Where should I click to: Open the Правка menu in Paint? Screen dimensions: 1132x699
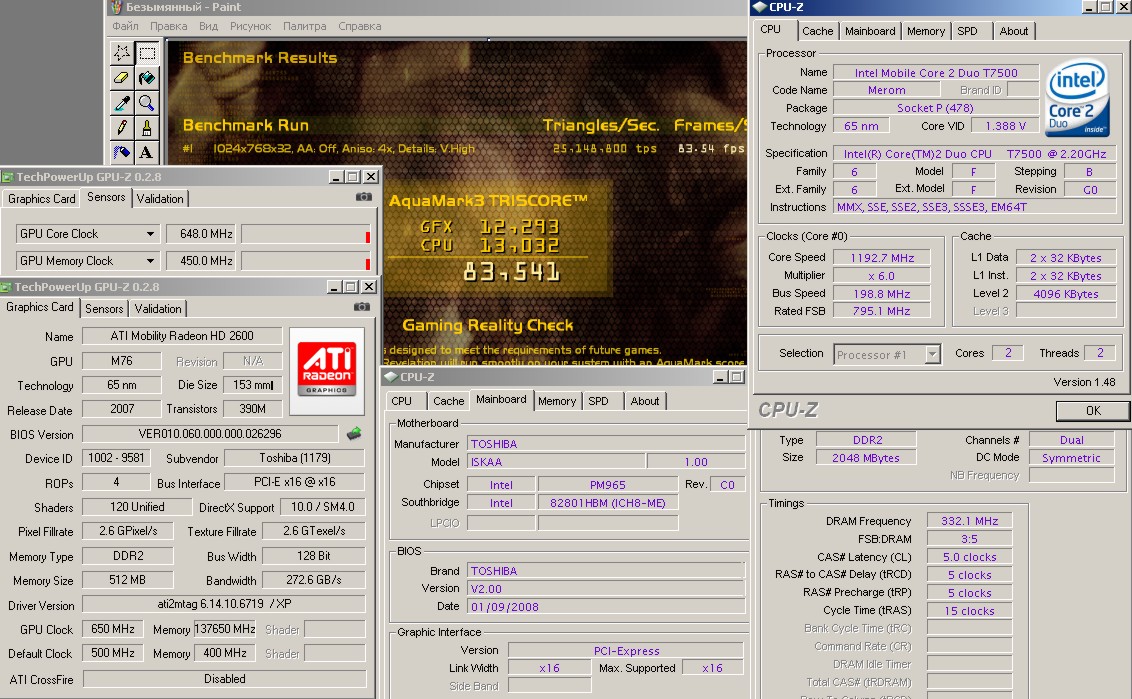[168, 26]
